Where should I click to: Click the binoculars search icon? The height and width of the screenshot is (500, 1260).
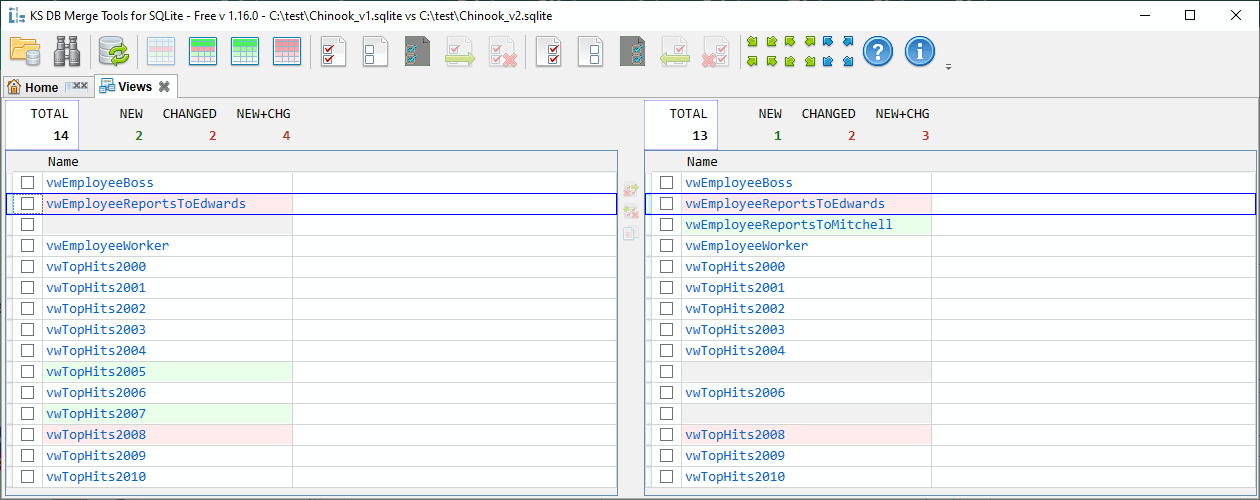click(67, 51)
